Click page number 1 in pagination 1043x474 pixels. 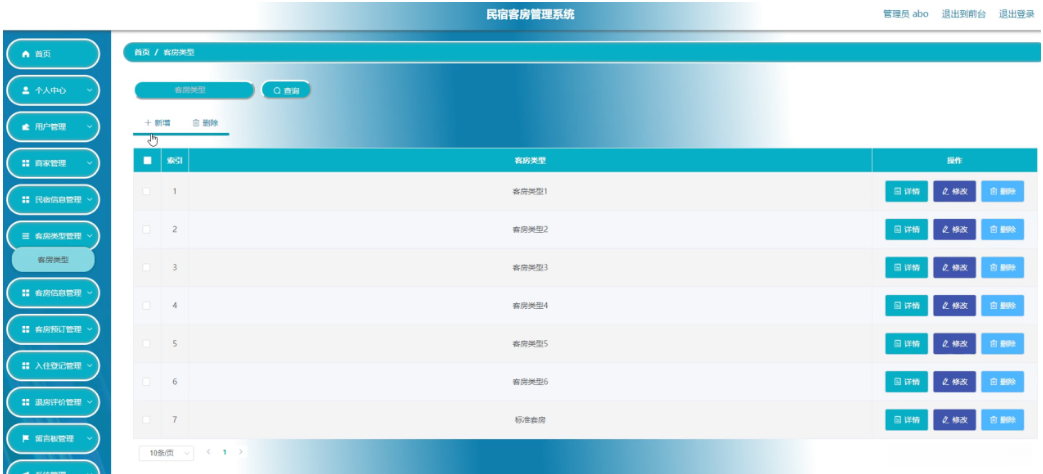coord(224,452)
